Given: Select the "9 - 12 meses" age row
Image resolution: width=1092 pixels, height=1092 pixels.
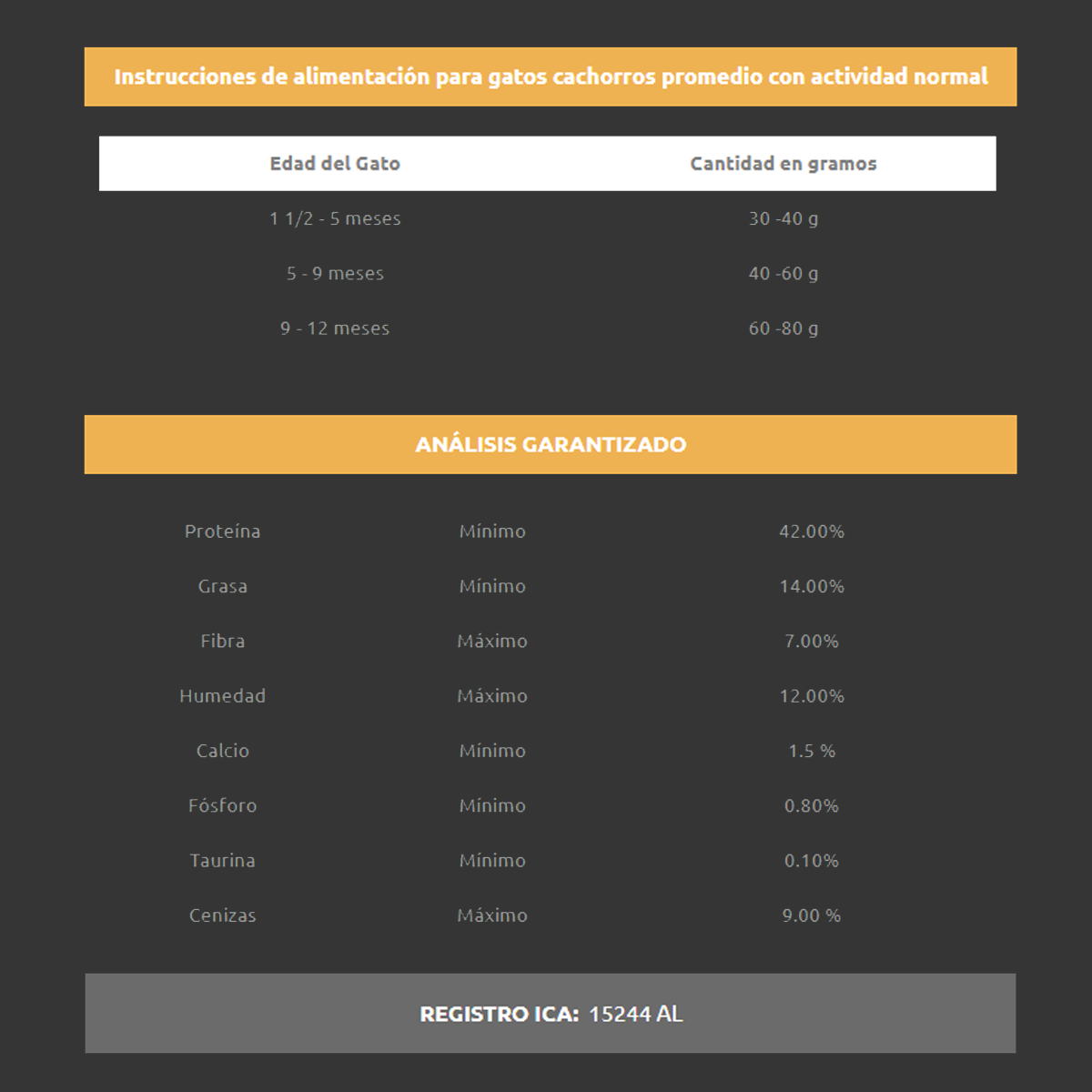Looking at the screenshot, I should 335,329.
